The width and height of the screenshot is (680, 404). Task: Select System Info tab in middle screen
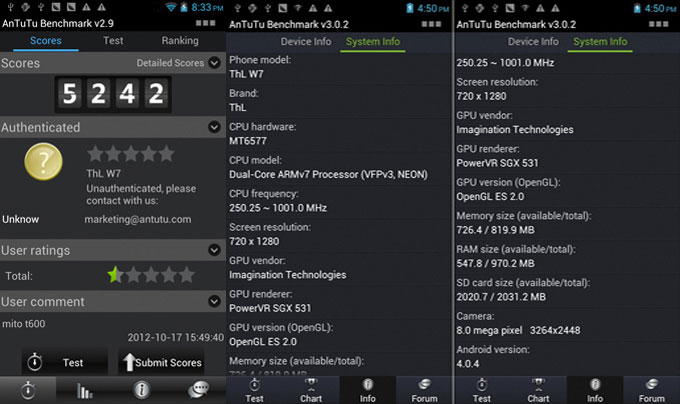pos(373,42)
